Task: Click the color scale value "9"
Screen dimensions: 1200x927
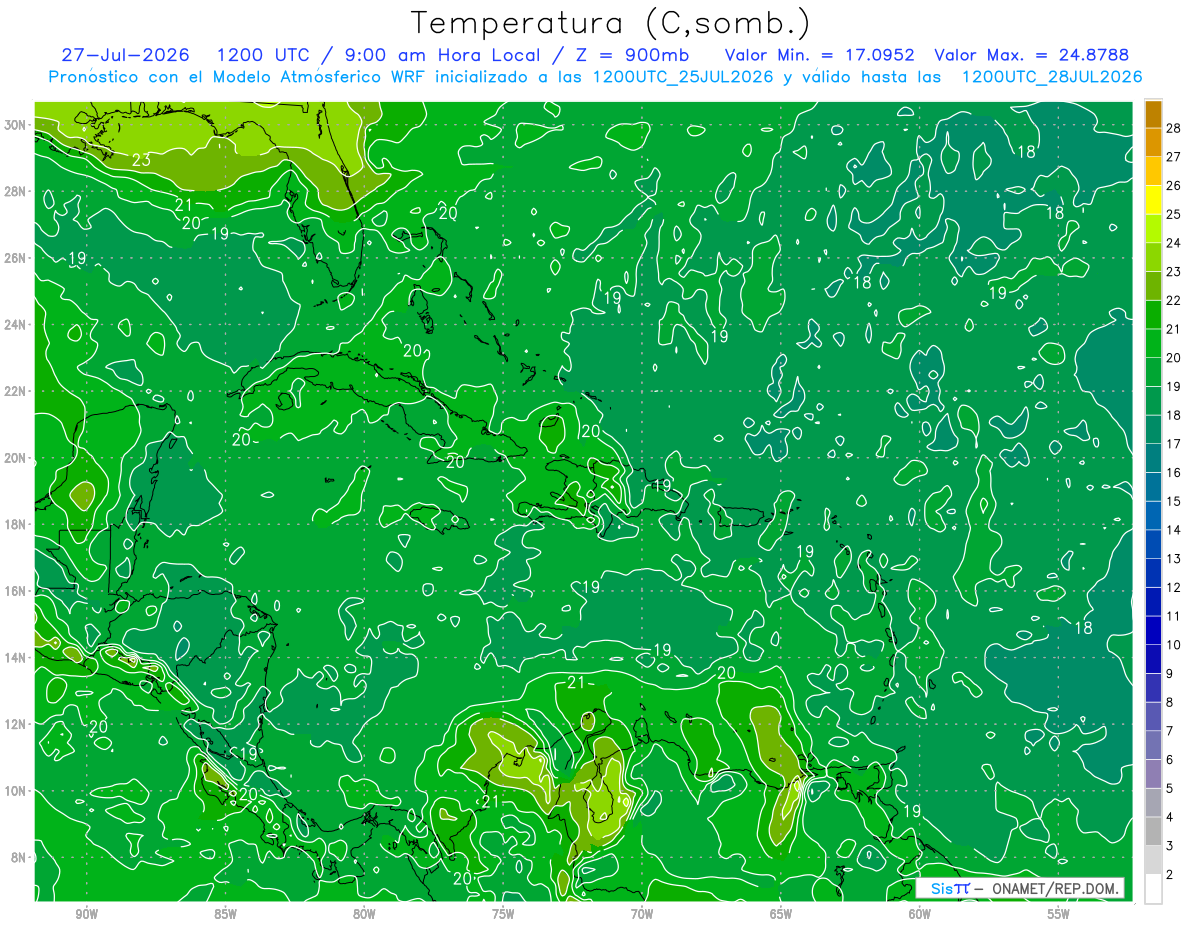Action: [x=1170, y=673]
